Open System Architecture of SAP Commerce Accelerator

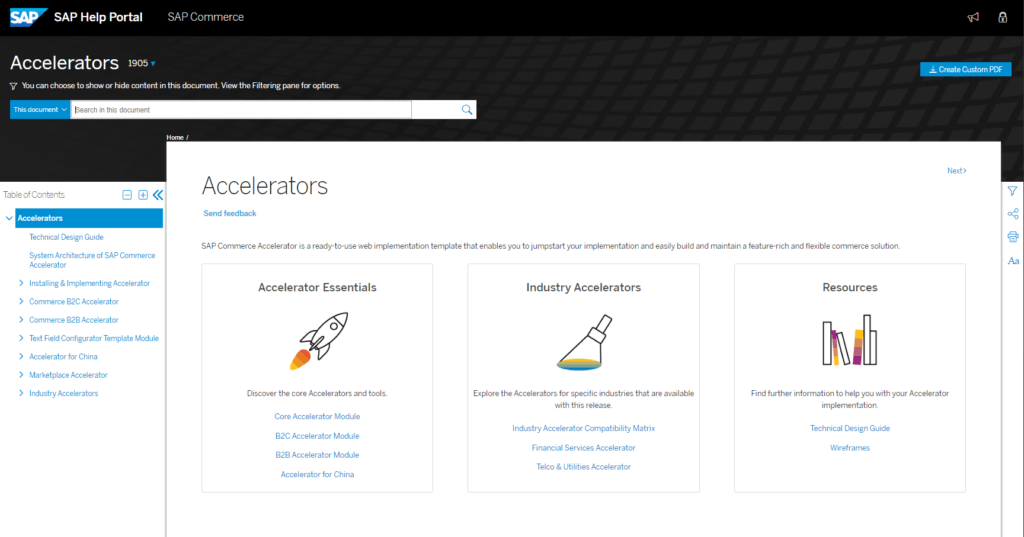pos(92,260)
